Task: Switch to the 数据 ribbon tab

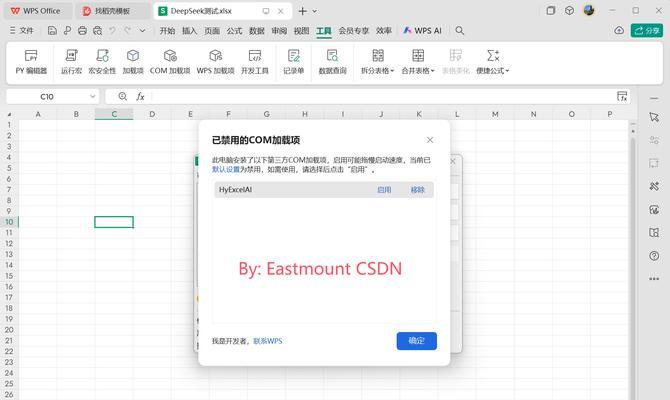Action: pos(257,31)
